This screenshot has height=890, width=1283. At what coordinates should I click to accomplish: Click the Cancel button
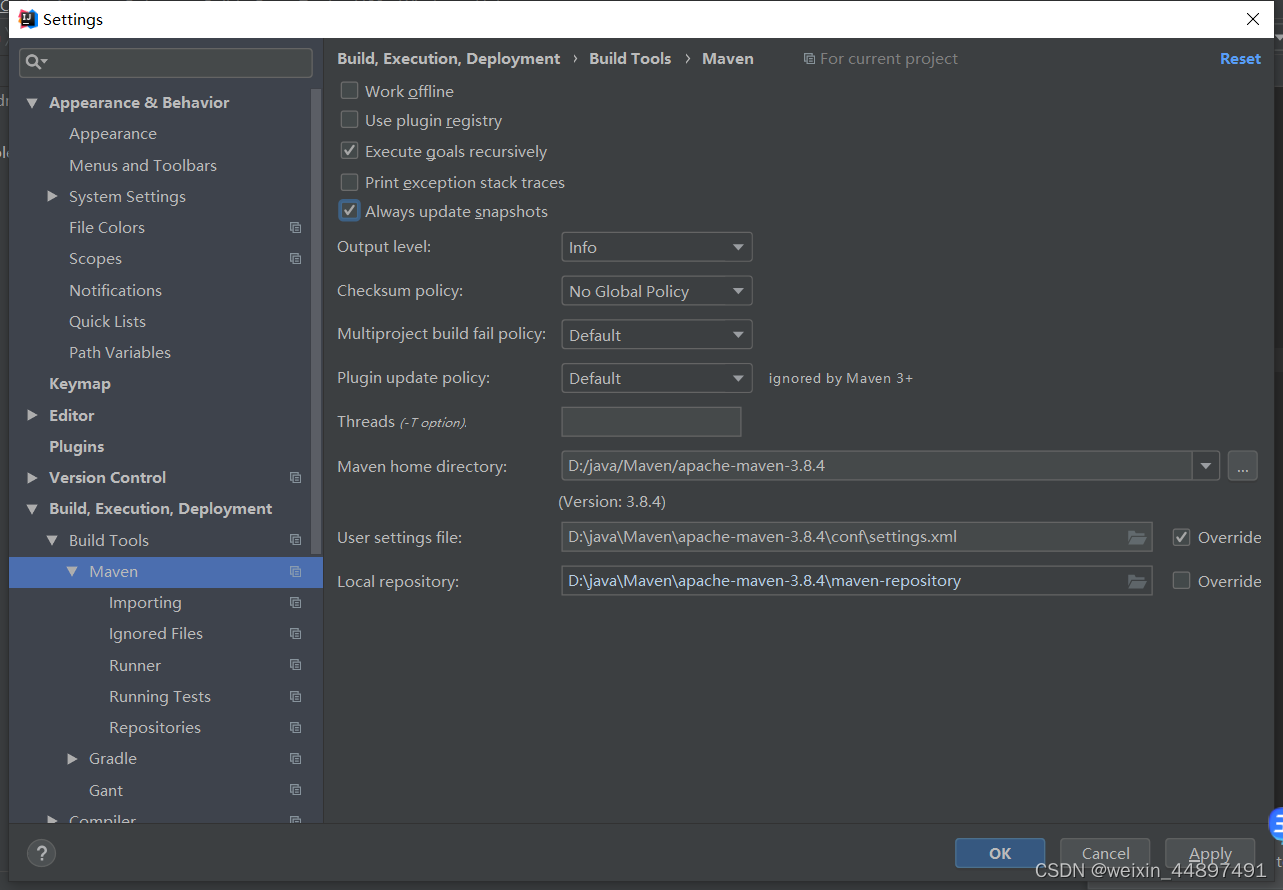(x=1105, y=853)
